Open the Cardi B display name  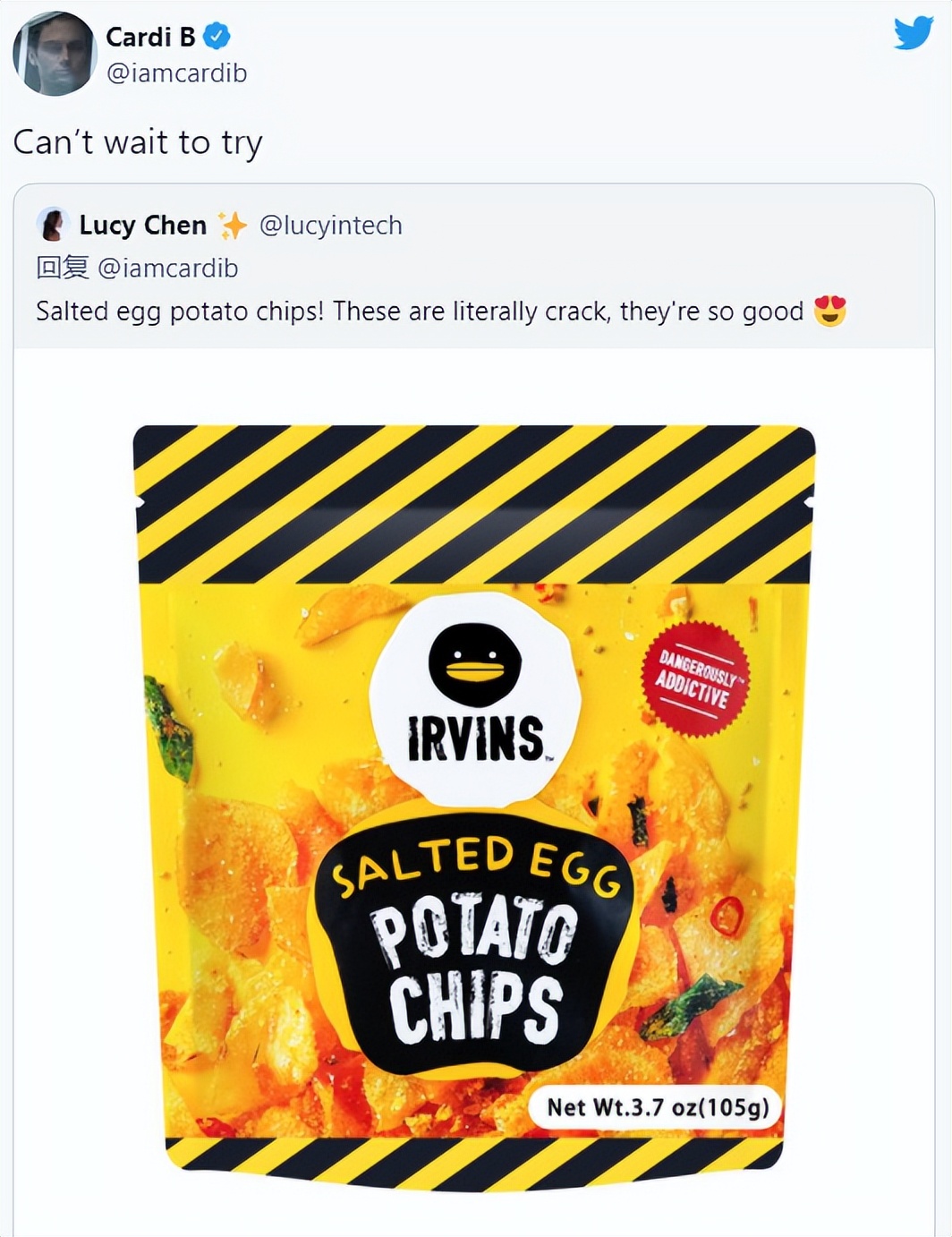(x=150, y=37)
